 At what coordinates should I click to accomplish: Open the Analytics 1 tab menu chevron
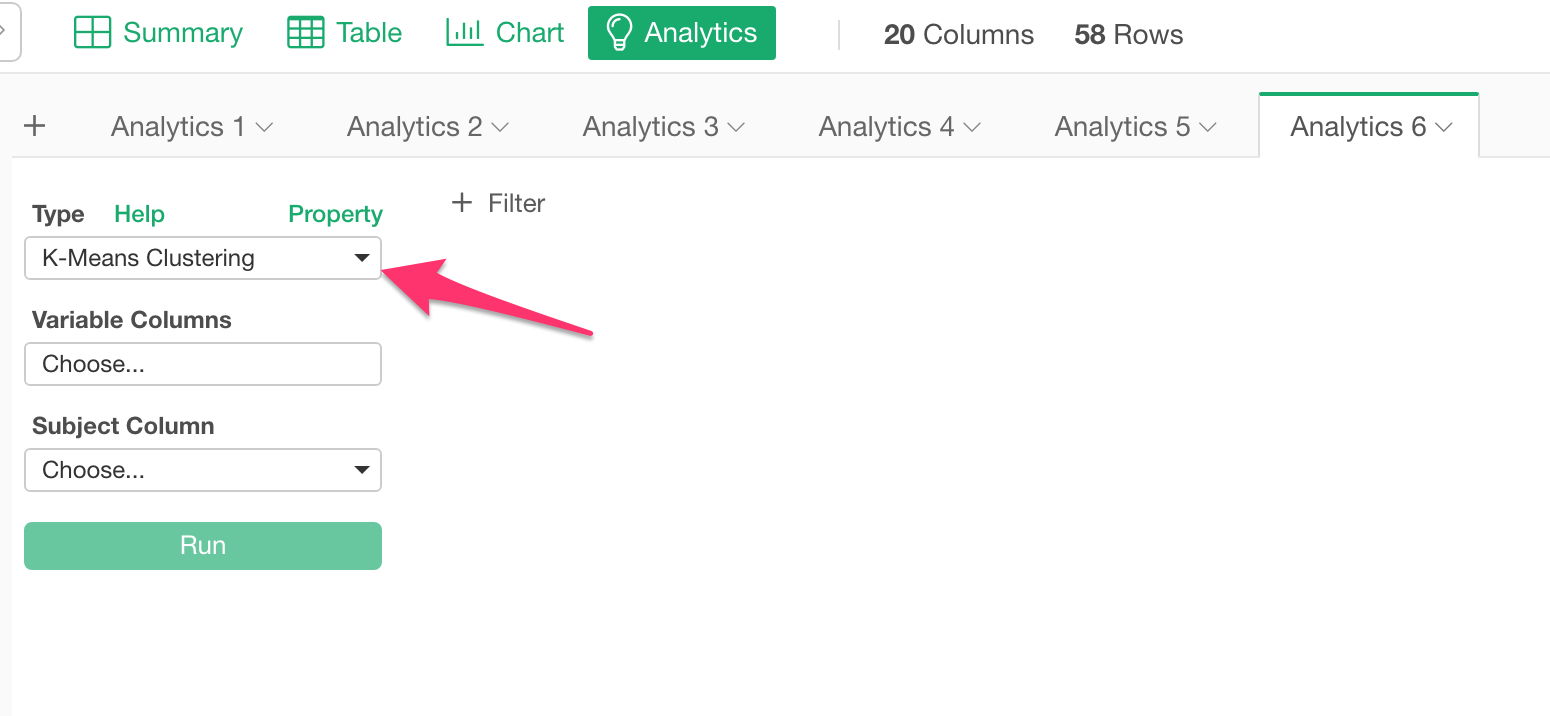coord(264,127)
